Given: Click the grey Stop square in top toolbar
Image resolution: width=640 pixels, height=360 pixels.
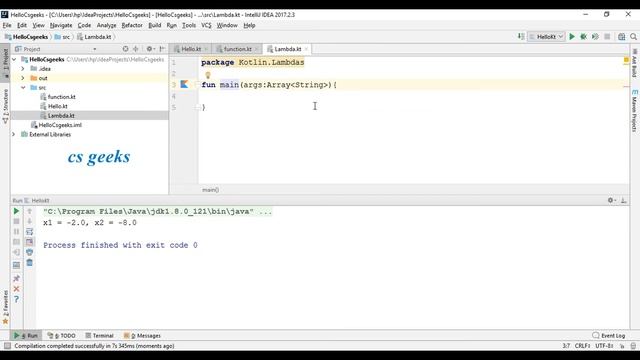Looking at the screenshot, I should tap(607, 37).
